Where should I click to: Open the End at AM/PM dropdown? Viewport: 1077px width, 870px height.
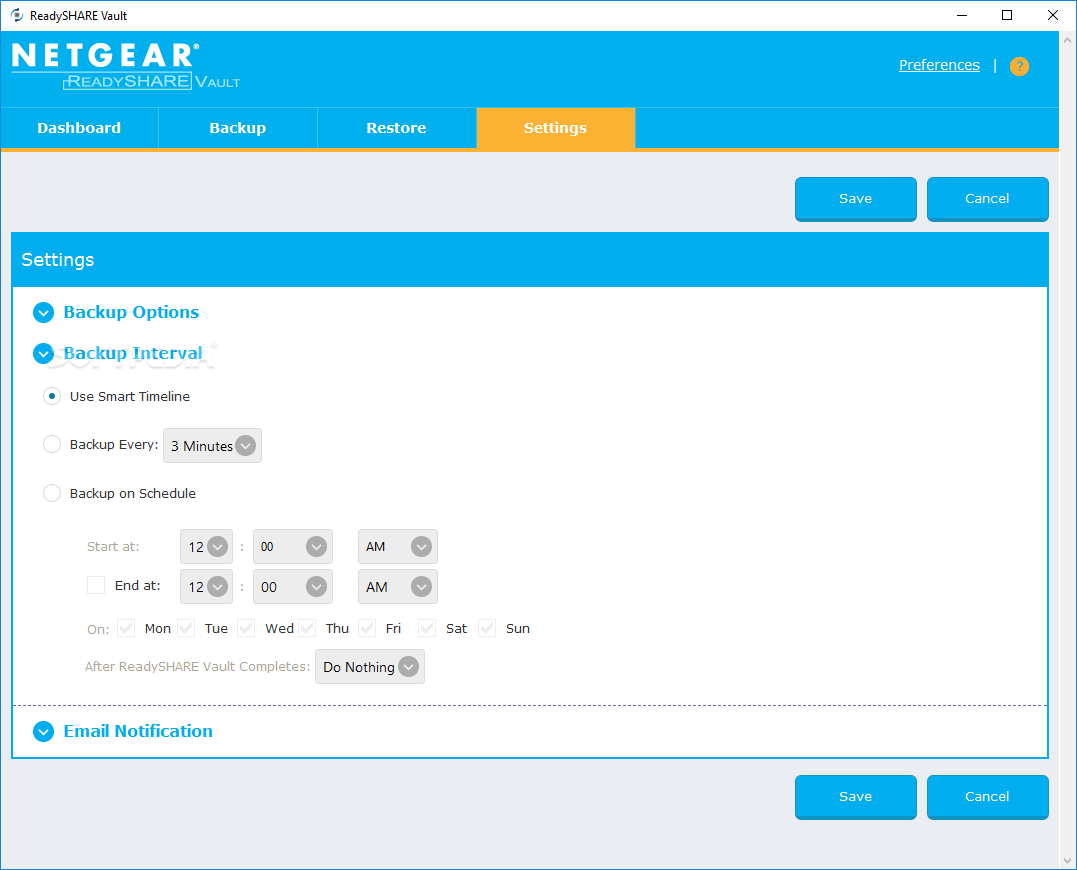point(398,586)
